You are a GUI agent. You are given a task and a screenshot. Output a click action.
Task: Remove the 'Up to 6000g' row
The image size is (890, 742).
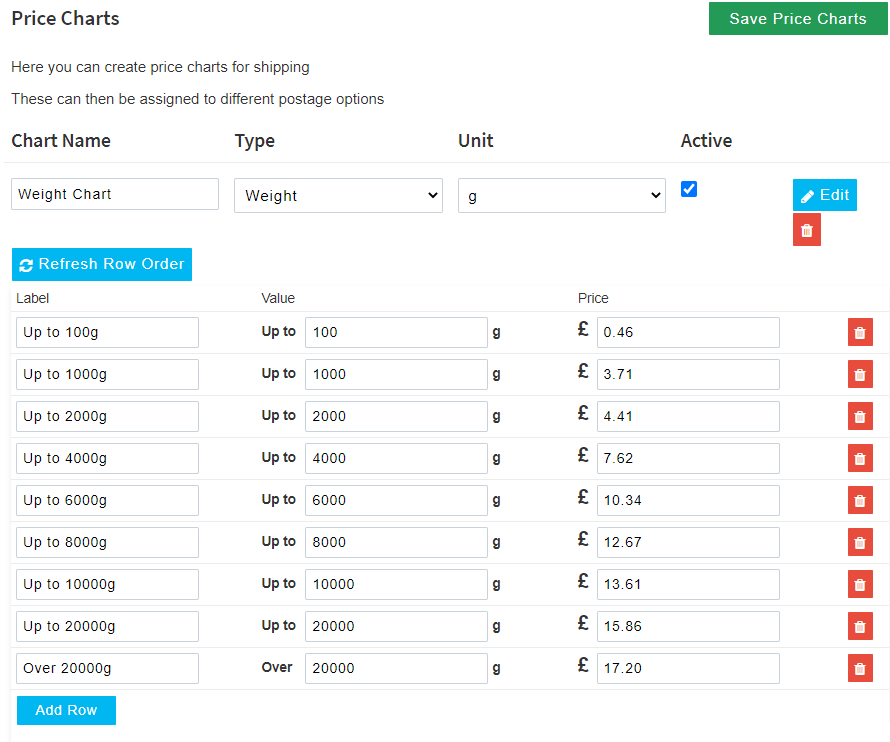(x=860, y=500)
